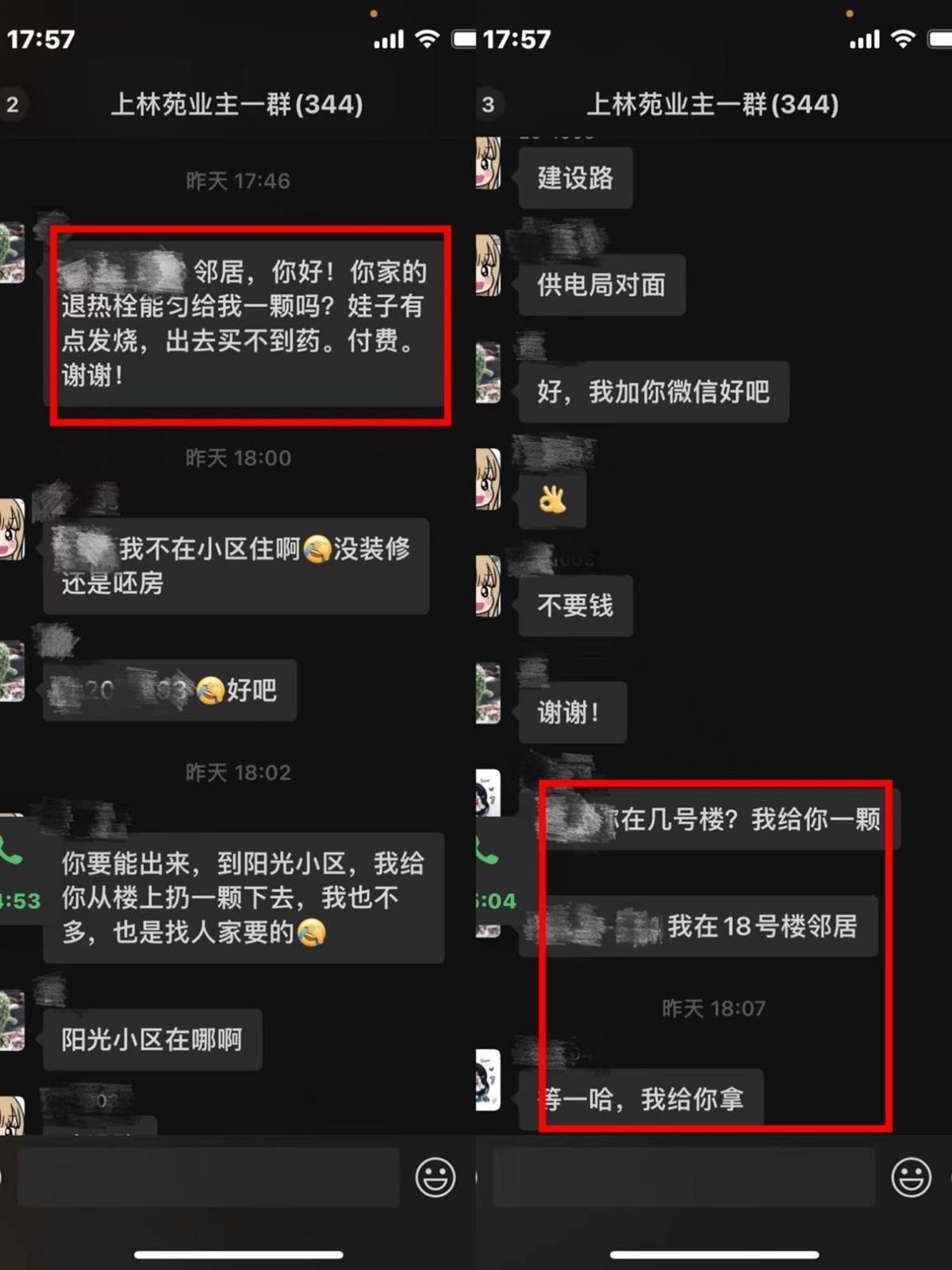The width and height of the screenshot is (952, 1270).
Task: Tap avatar beside 我不在小区住啊 message
Action: click(x=12, y=529)
